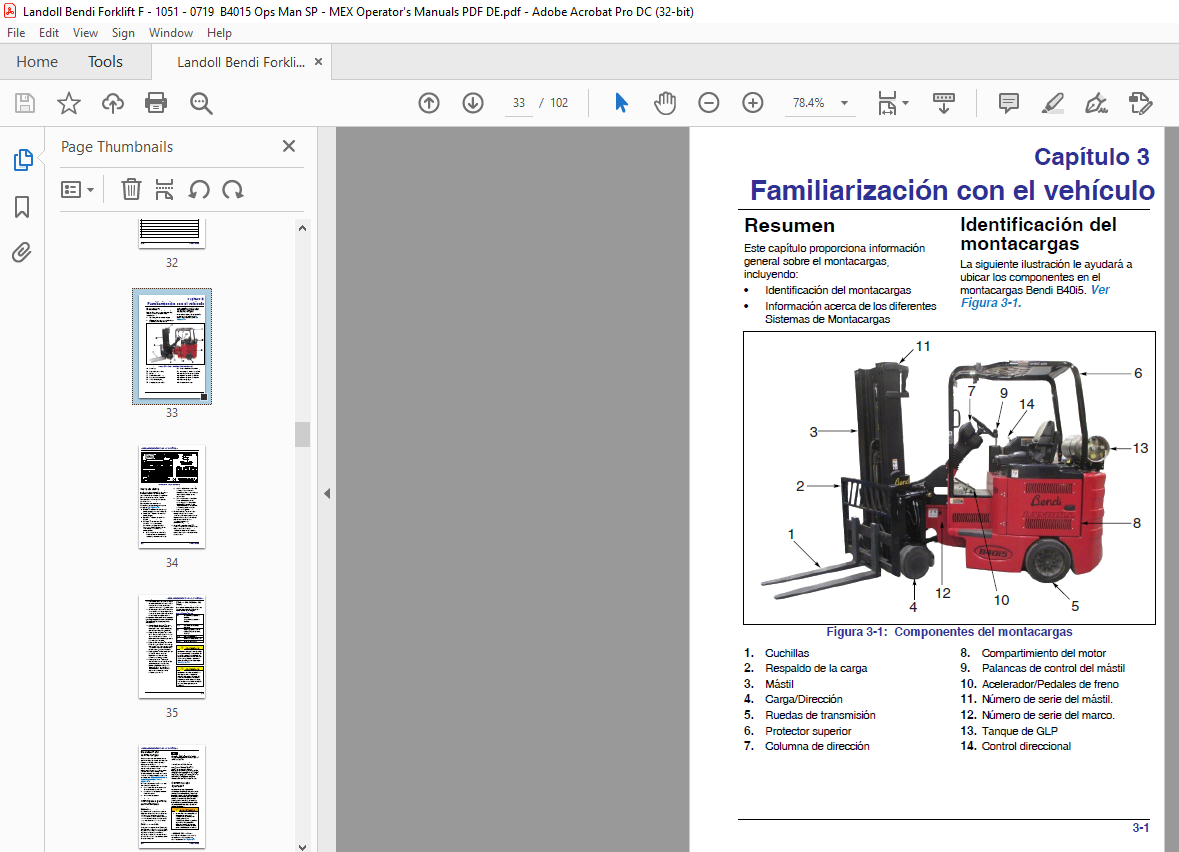
Task: Add a comment with the speech bubble
Action: pyautogui.click(x=1008, y=103)
